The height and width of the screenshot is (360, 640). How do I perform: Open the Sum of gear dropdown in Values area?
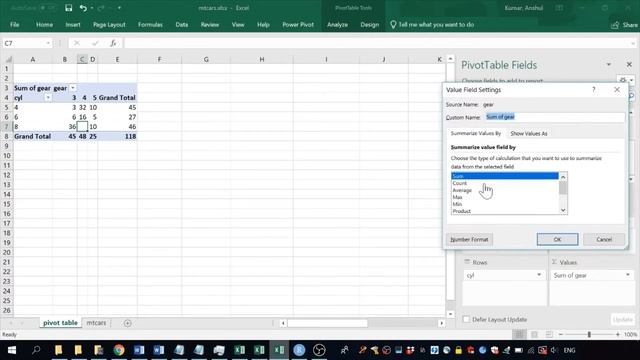pyautogui.click(x=628, y=275)
